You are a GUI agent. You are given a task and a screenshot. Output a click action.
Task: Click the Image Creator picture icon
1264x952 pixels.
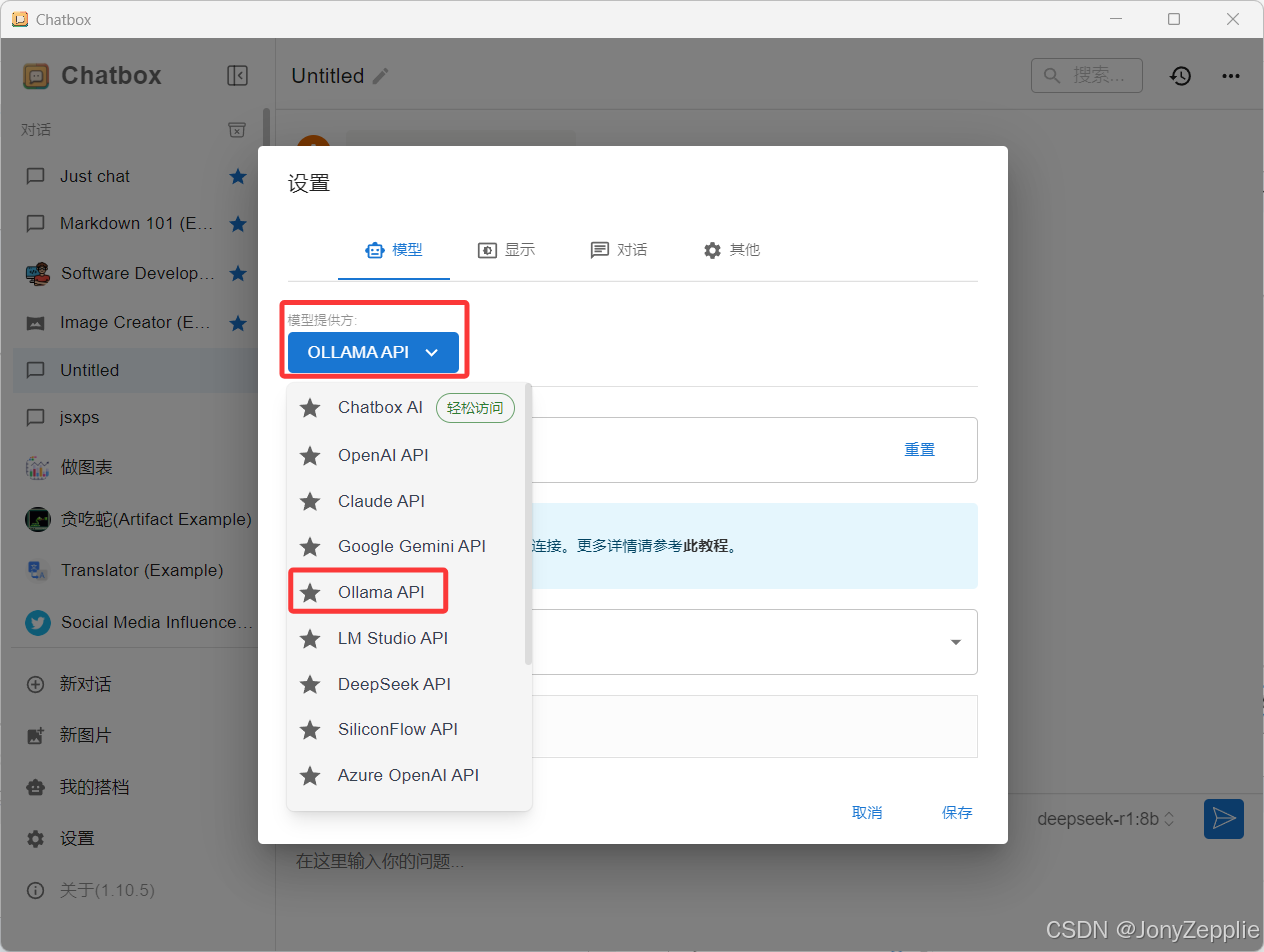point(36,323)
